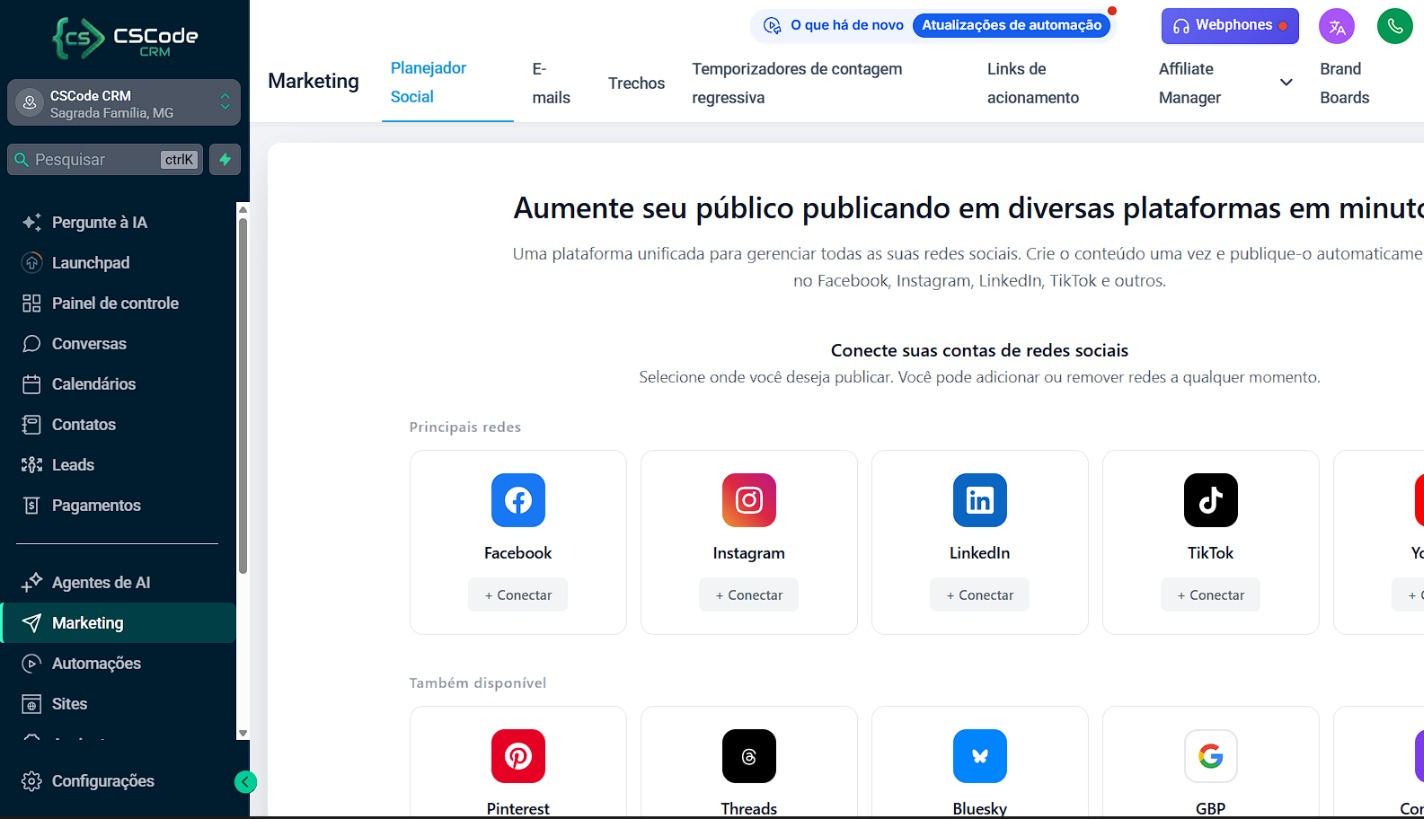Open Conversas chat icon
The image size is (1424, 819).
click(x=32, y=343)
